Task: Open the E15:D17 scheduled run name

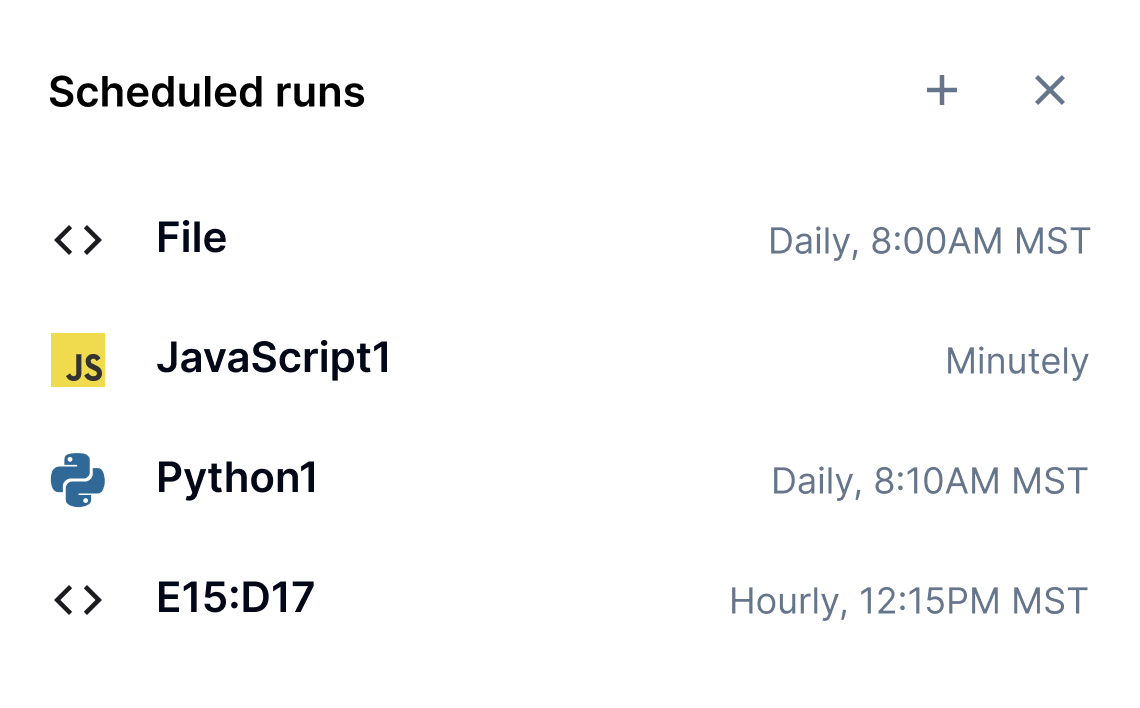Action: coord(236,599)
